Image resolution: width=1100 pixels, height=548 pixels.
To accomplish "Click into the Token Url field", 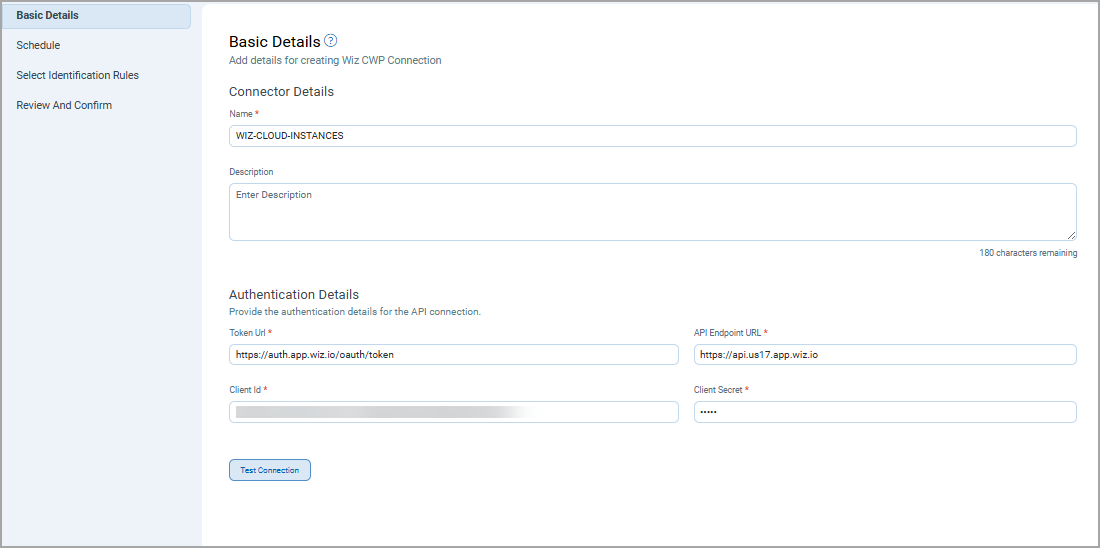I will 453,355.
